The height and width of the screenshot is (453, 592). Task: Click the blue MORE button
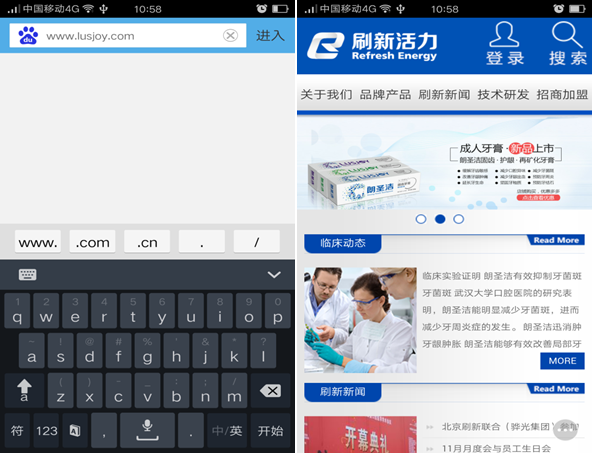click(x=562, y=361)
